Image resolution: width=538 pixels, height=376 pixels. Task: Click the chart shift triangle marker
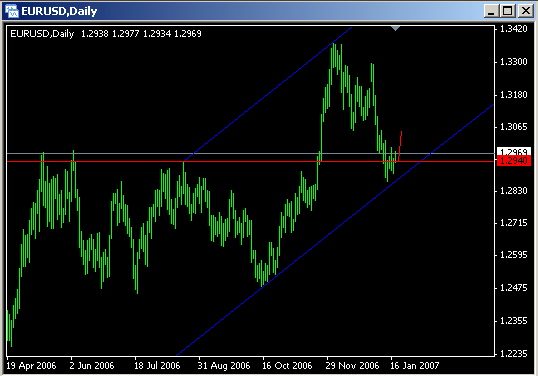tap(396, 28)
